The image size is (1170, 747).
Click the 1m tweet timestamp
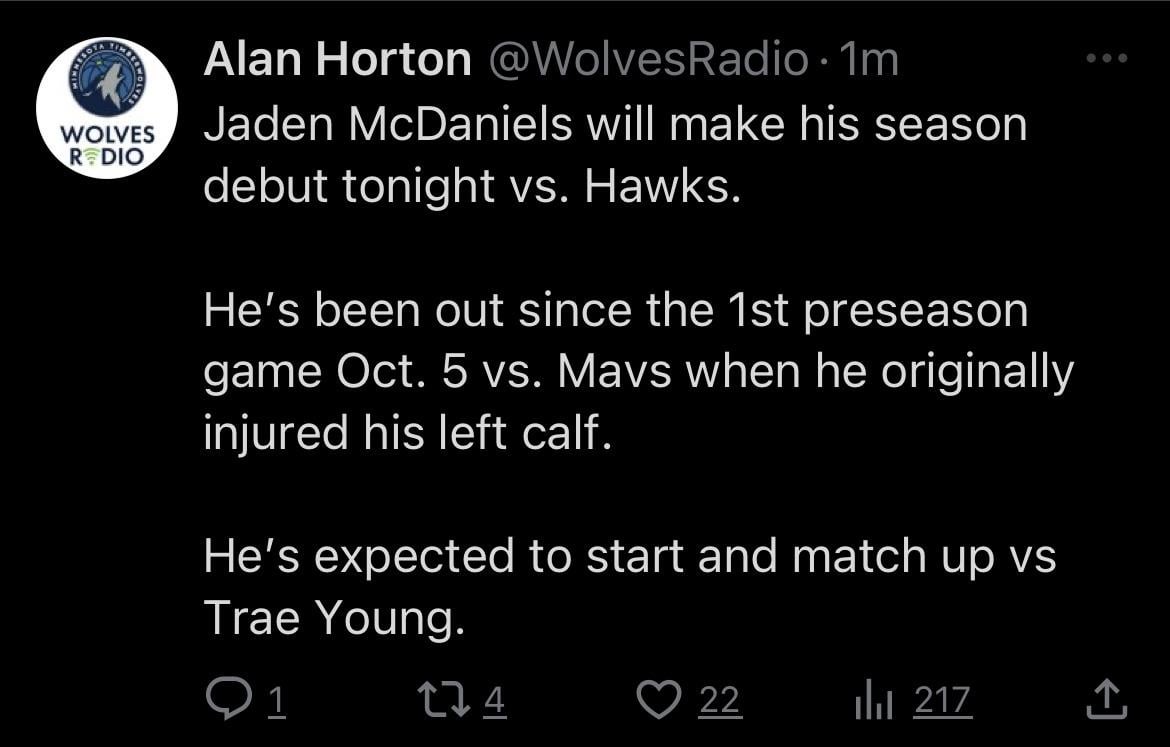point(870,61)
